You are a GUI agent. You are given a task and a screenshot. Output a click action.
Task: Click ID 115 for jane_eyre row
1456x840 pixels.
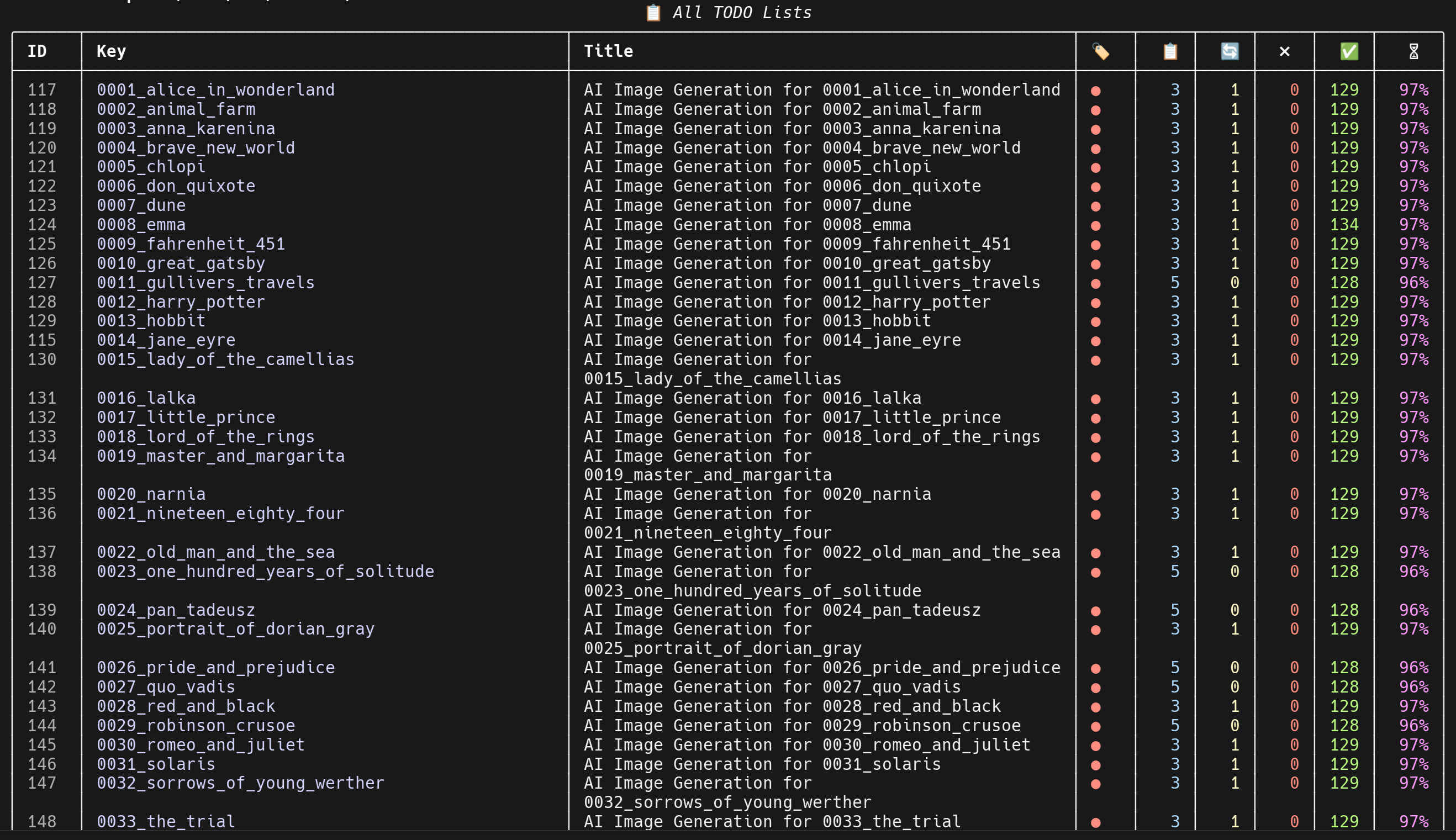tap(42, 340)
